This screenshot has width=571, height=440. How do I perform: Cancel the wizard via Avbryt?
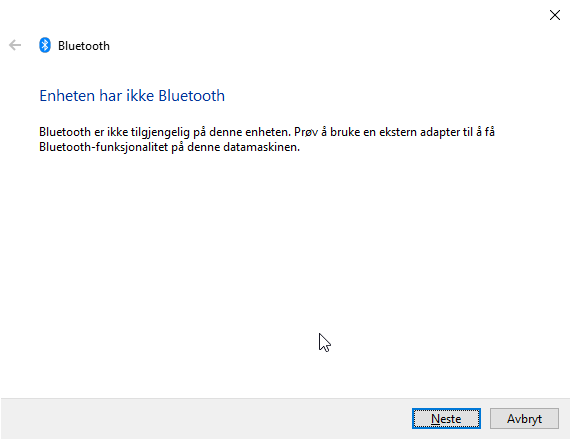[524, 419]
